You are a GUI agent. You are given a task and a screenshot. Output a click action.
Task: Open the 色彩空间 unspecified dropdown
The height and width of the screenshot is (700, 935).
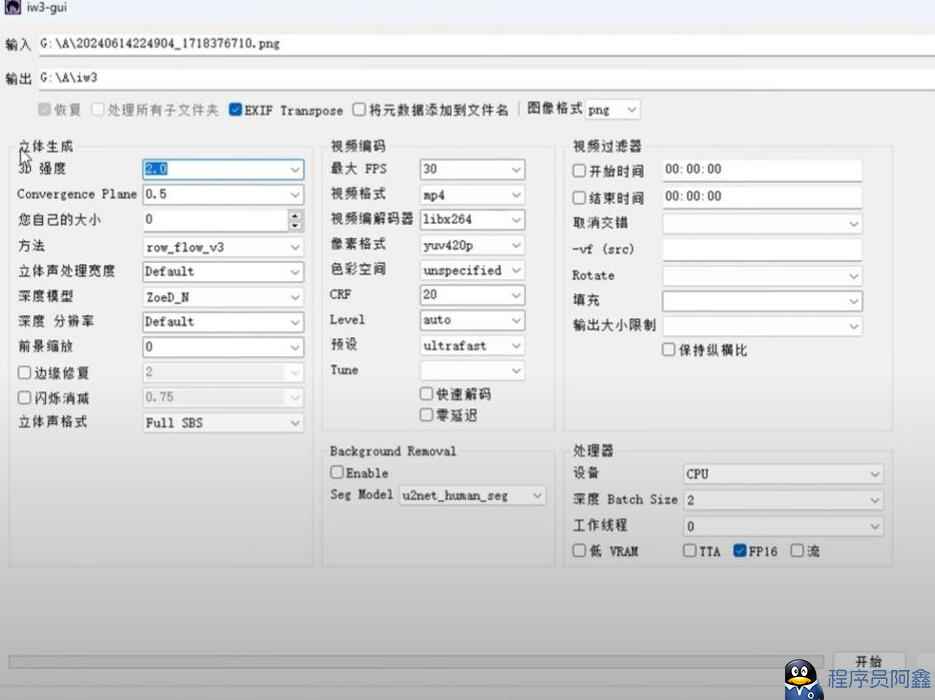pos(472,270)
